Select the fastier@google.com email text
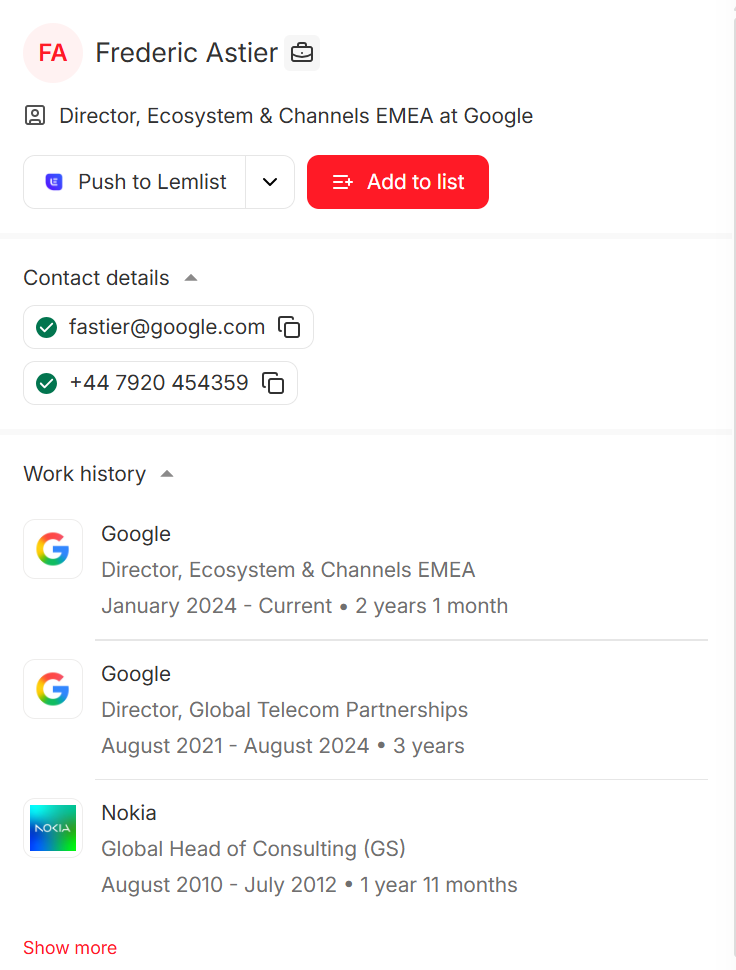 [167, 327]
